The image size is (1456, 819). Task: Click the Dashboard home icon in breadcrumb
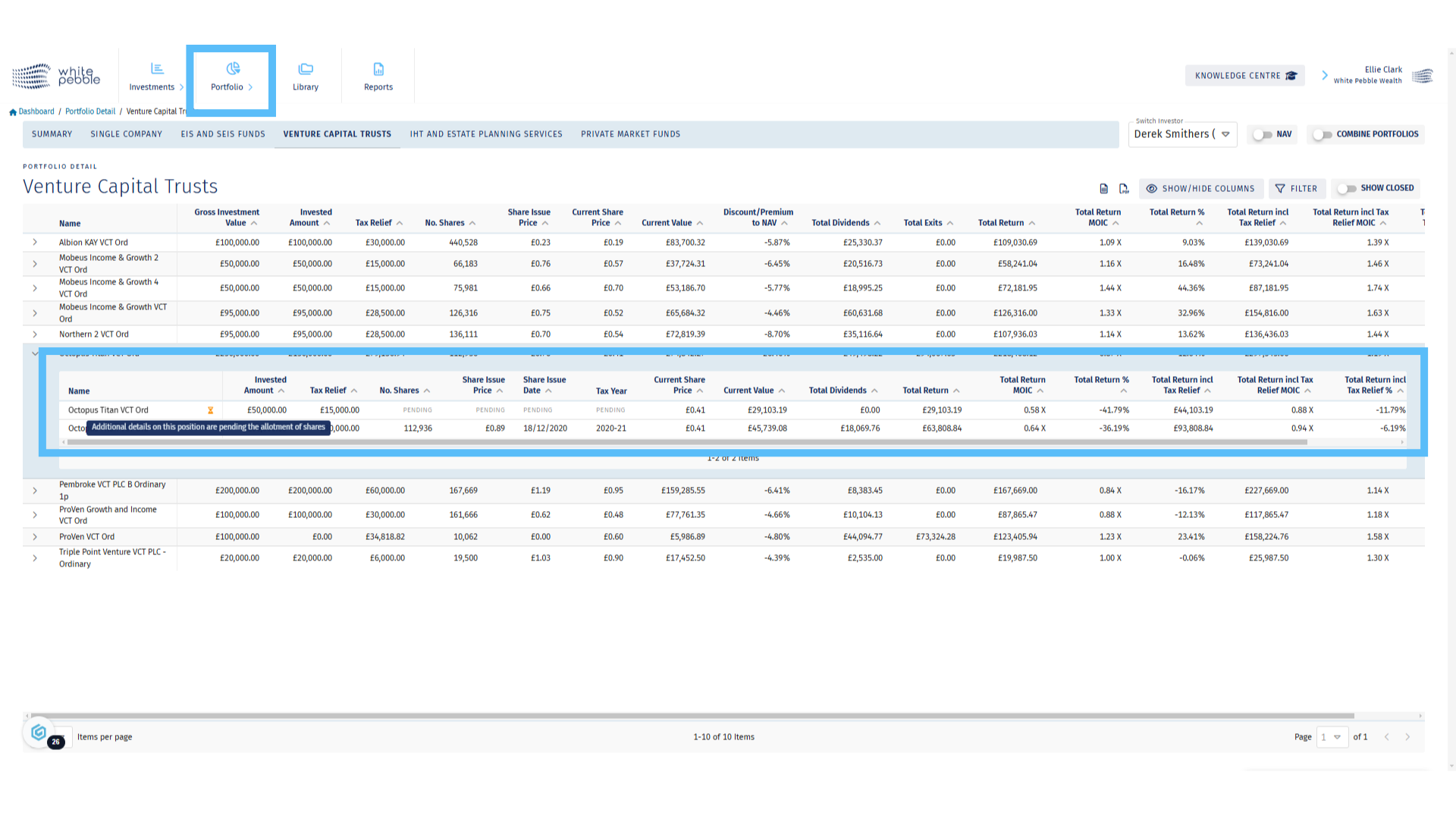13,112
